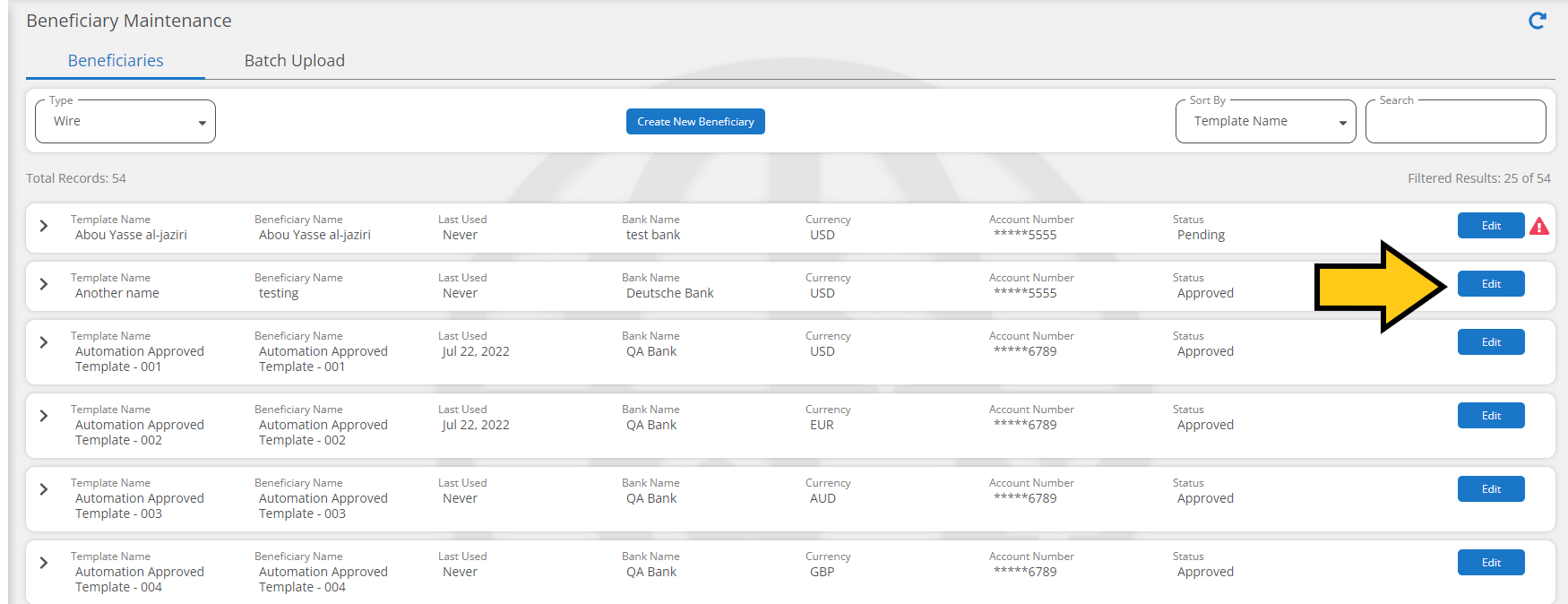Expand Automation Approved Template - 003 row
1568x604 pixels.
pos(44,489)
